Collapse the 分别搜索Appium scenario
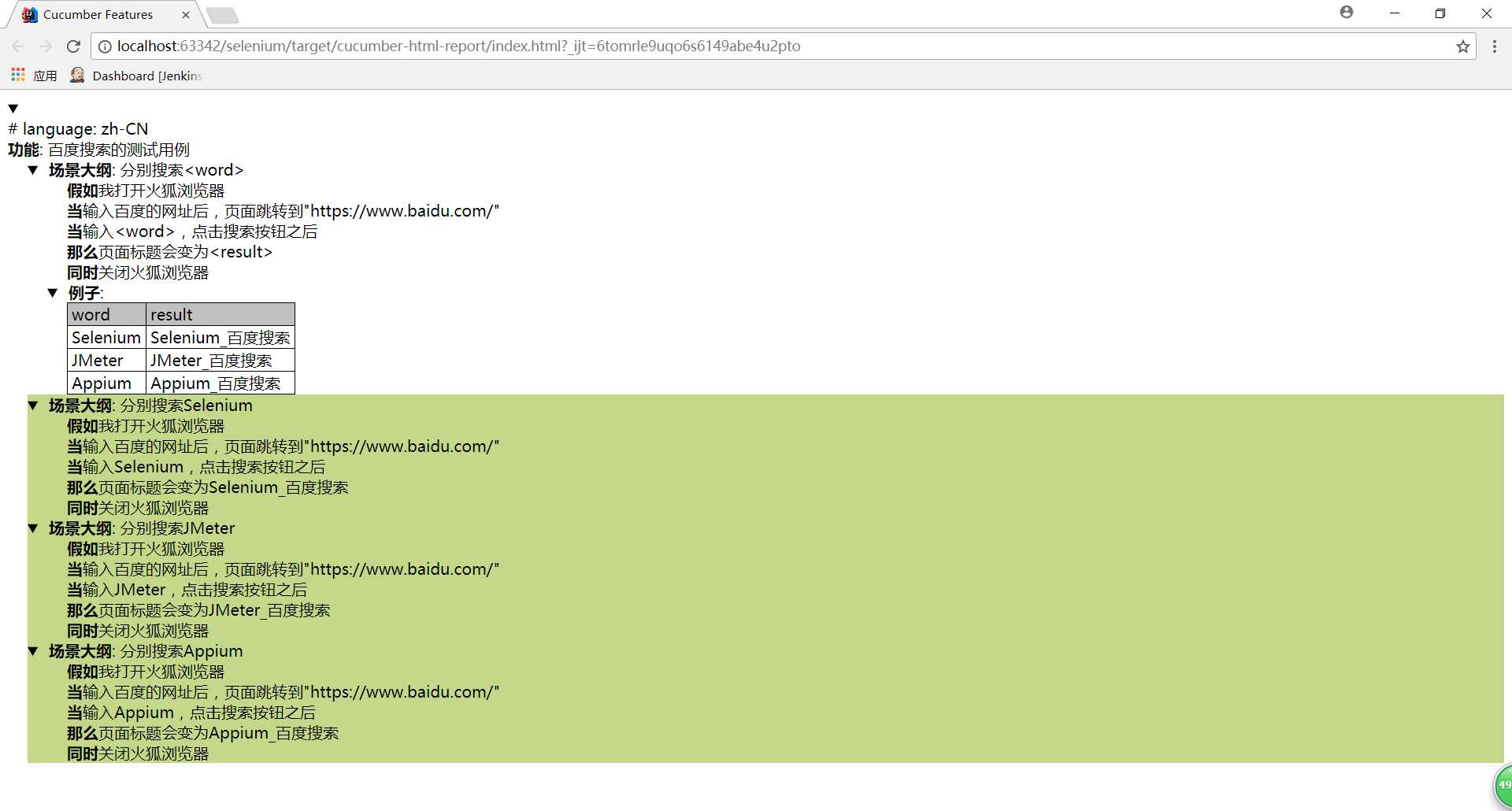1512x811 pixels. coord(33,651)
